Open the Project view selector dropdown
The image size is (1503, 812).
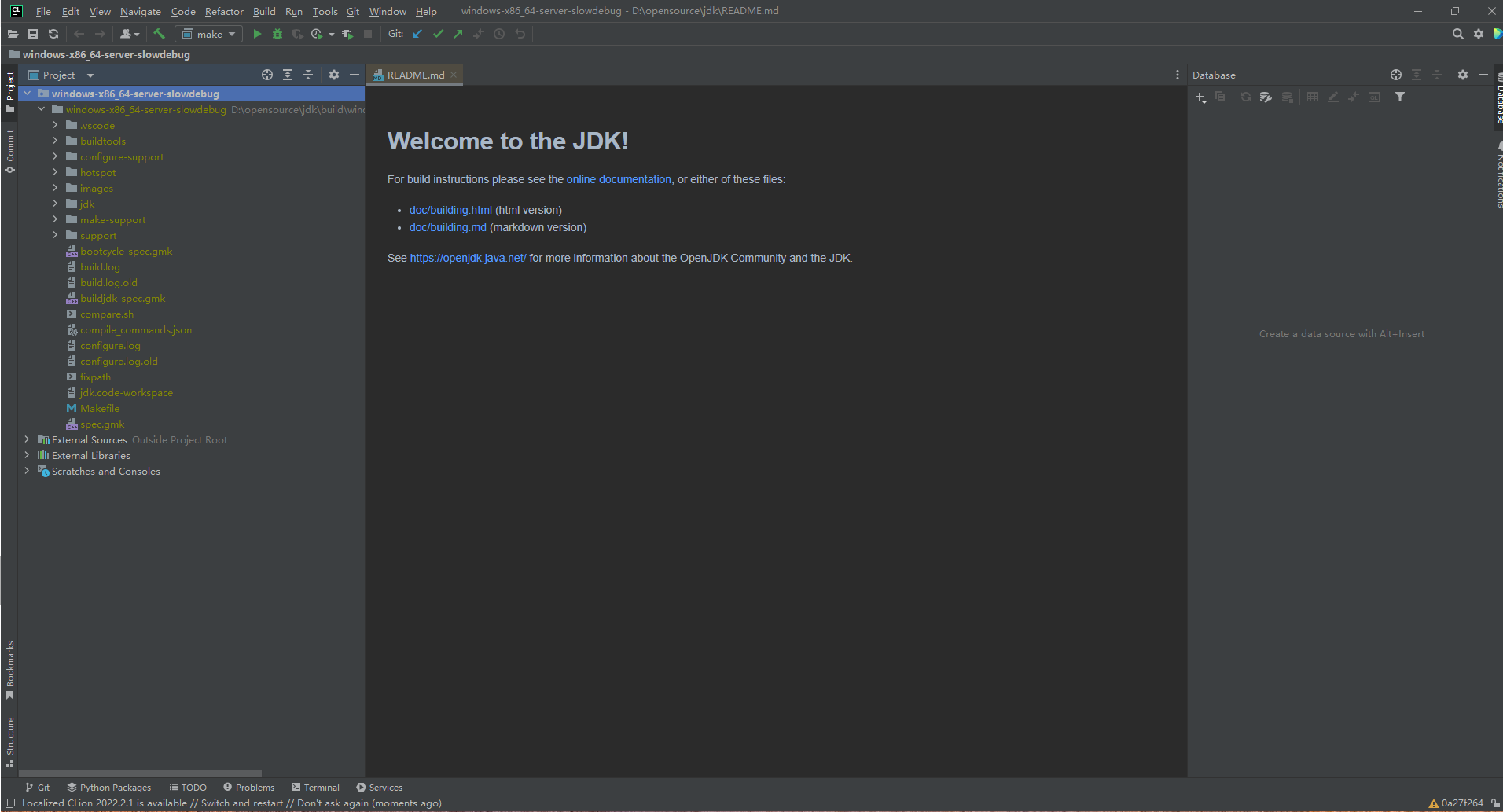click(61, 75)
